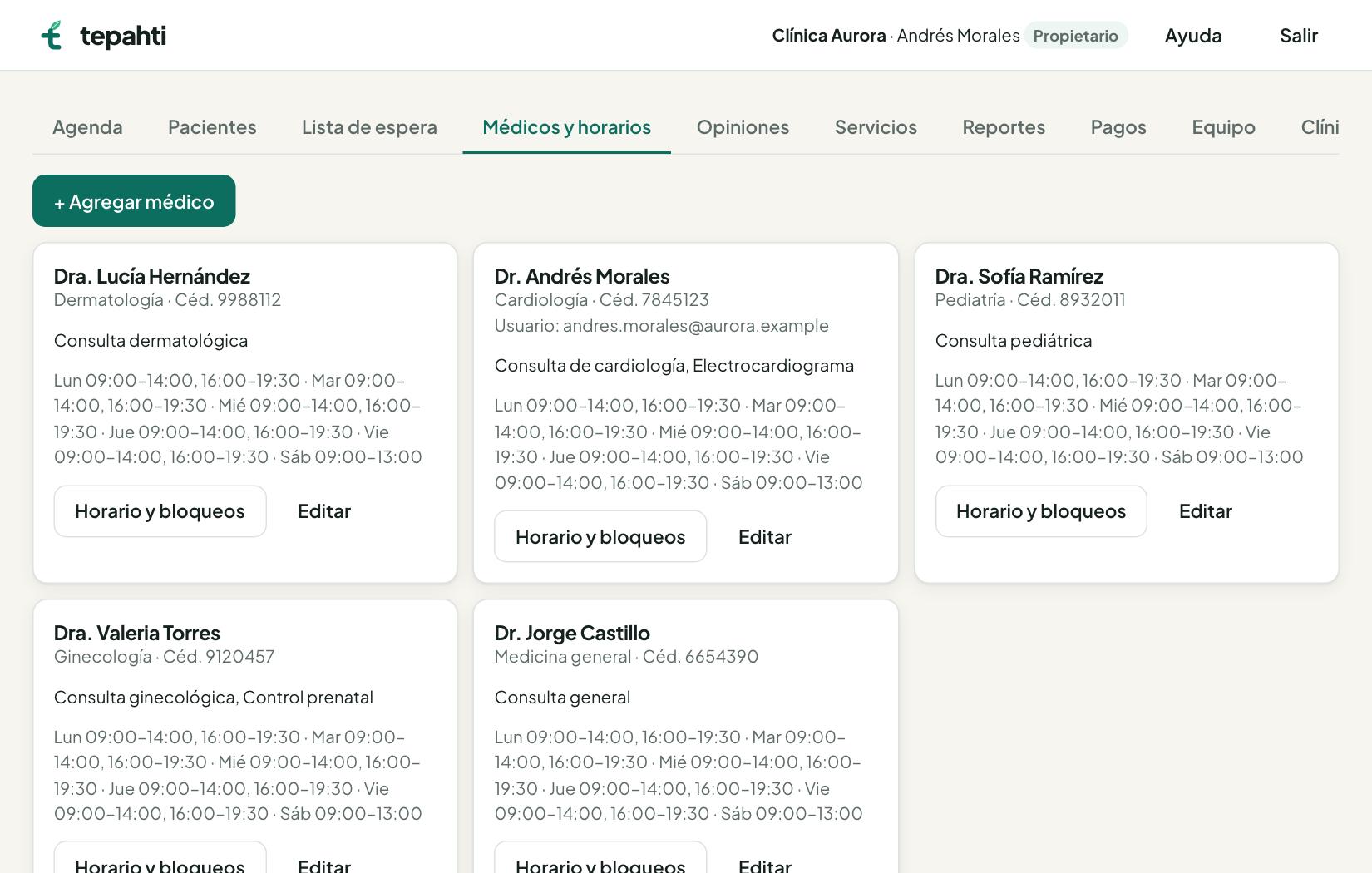Edit Dra. Valeria Torres's profile
This screenshot has height=873, width=1372.
tap(324, 858)
